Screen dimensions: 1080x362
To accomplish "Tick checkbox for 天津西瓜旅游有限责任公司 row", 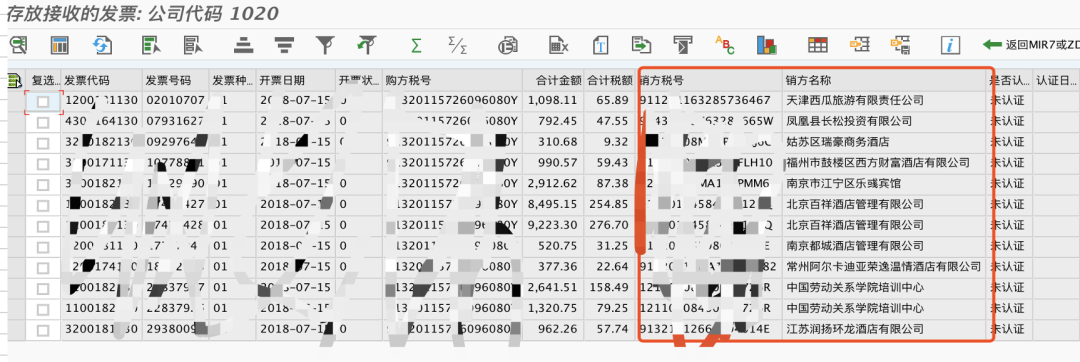I will click(x=43, y=101).
